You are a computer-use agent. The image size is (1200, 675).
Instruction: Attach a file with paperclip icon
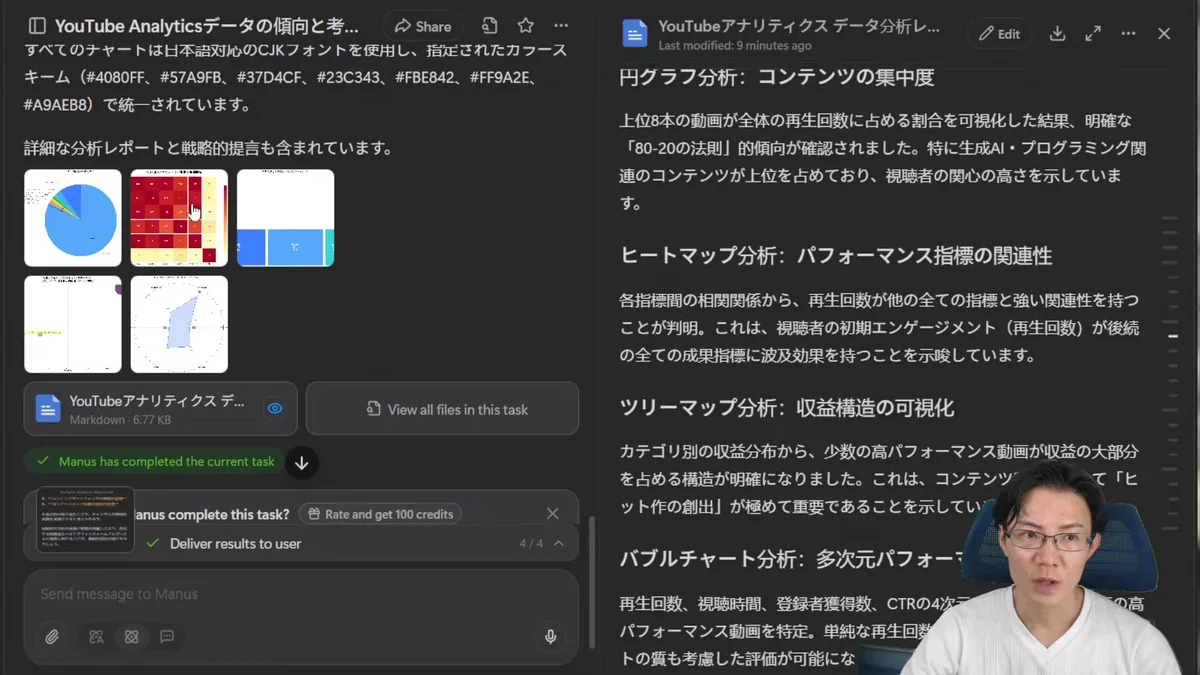(52, 637)
